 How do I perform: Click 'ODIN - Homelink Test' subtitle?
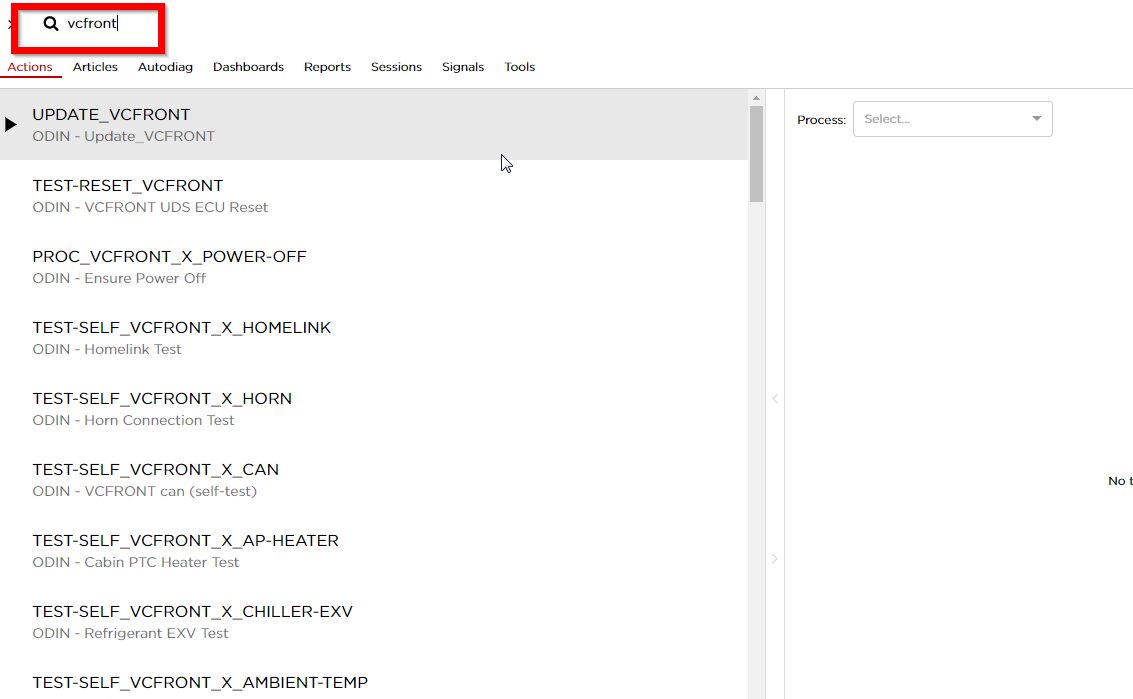107,349
